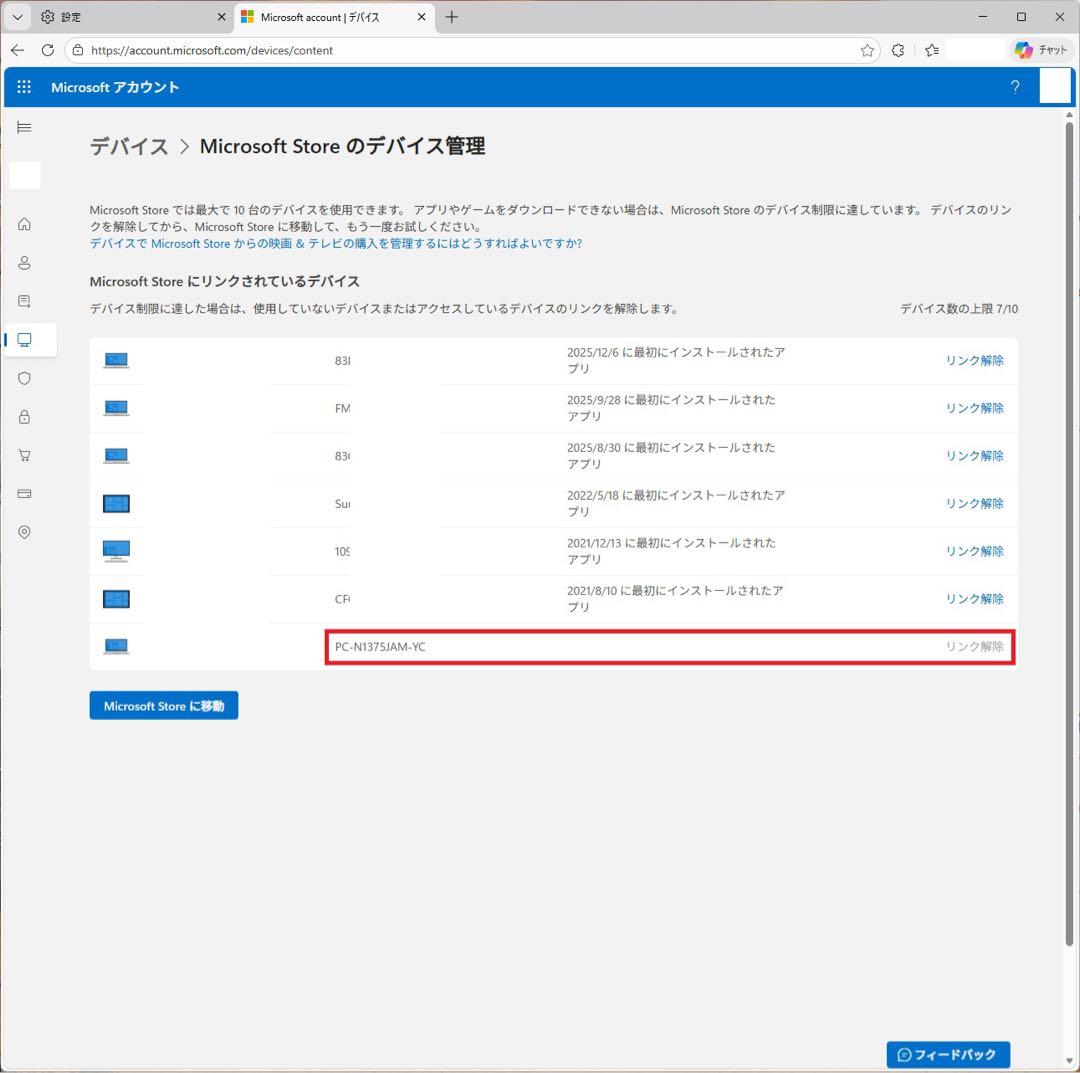Open payment options via the card icon
The height and width of the screenshot is (1073, 1080).
pos(24,493)
